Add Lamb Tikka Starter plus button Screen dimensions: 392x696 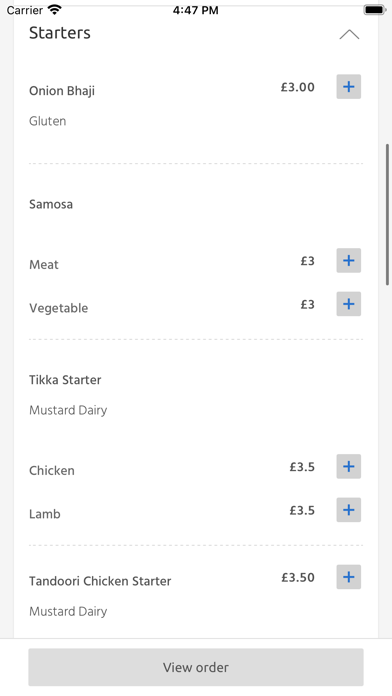[x=348, y=510]
